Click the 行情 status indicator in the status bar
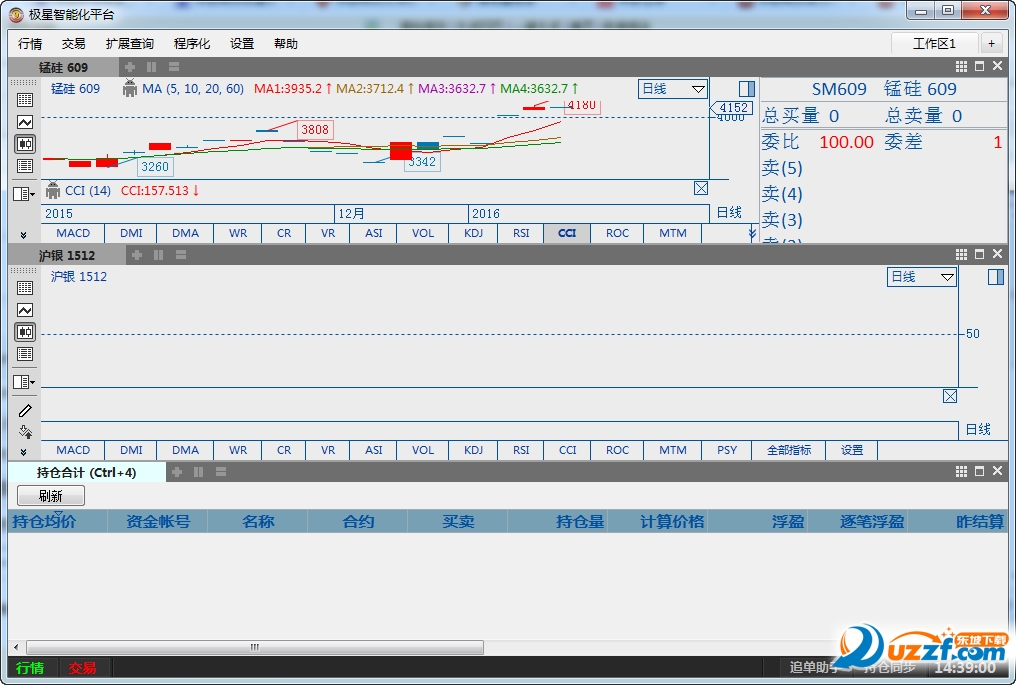 [x=30, y=668]
